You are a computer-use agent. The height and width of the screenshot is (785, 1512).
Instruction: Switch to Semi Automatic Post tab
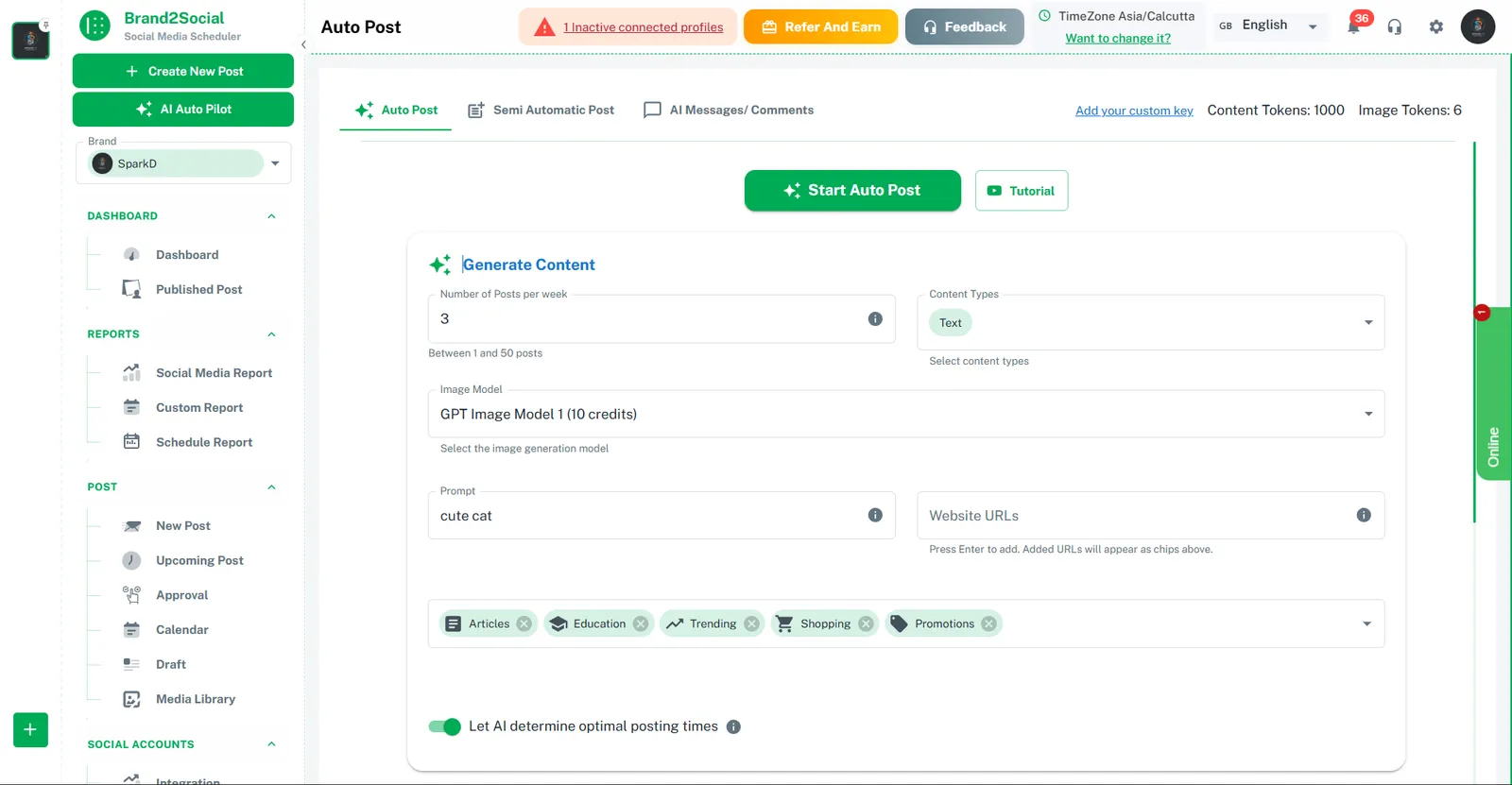[541, 111]
